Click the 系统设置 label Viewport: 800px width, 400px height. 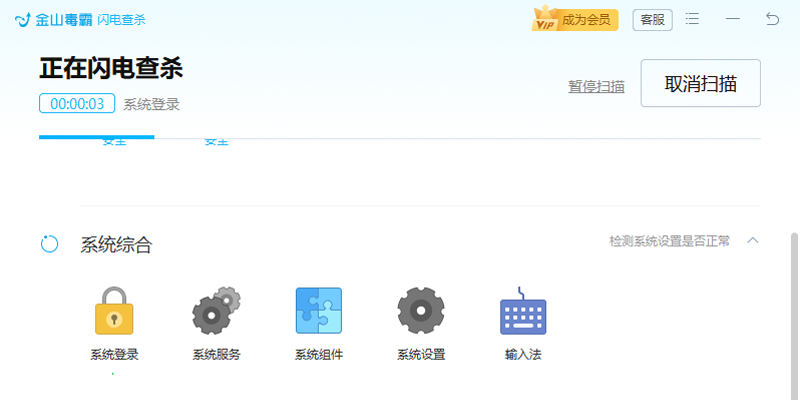(x=421, y=355)
